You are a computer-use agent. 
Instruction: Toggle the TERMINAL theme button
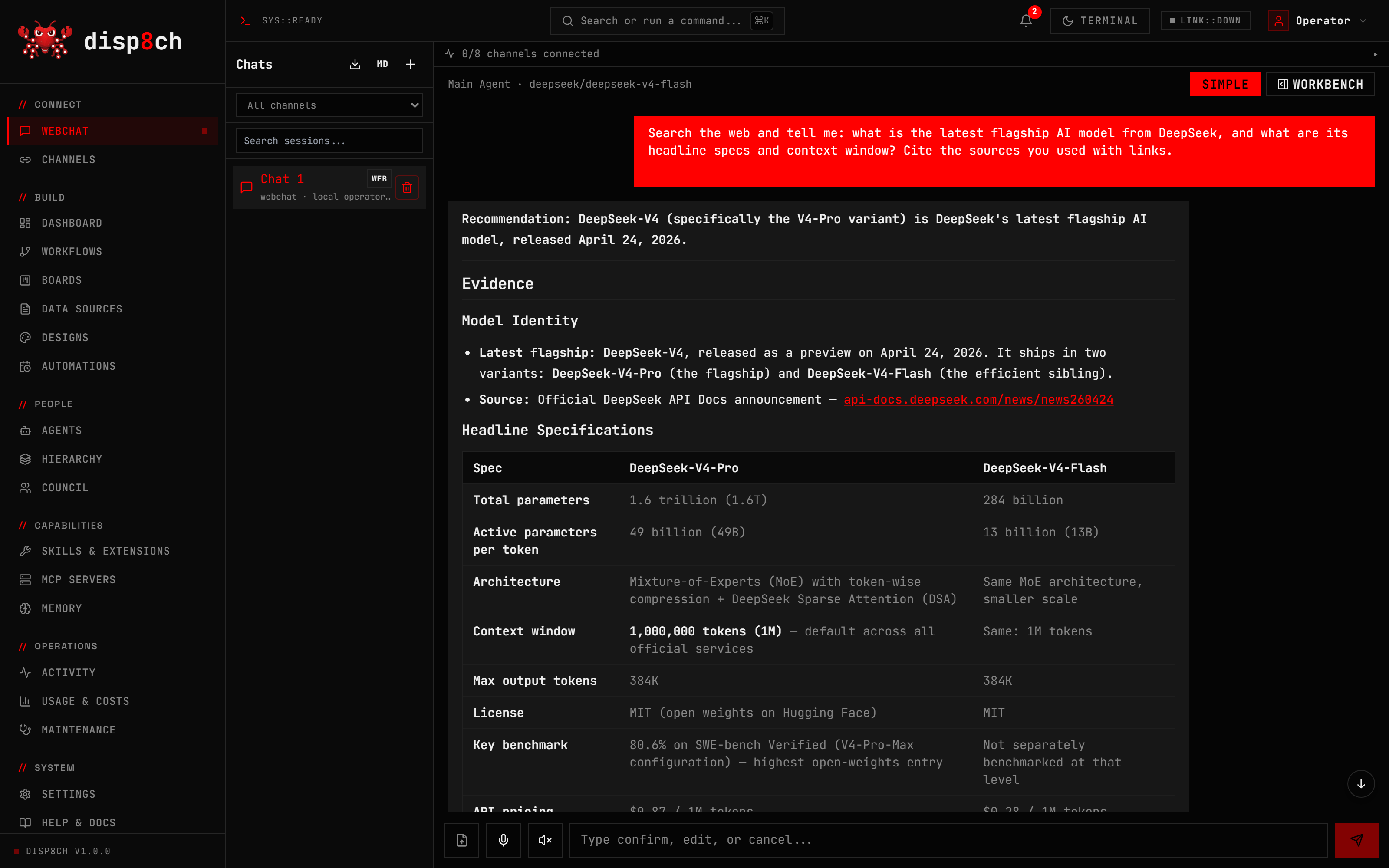(1100, 21)
